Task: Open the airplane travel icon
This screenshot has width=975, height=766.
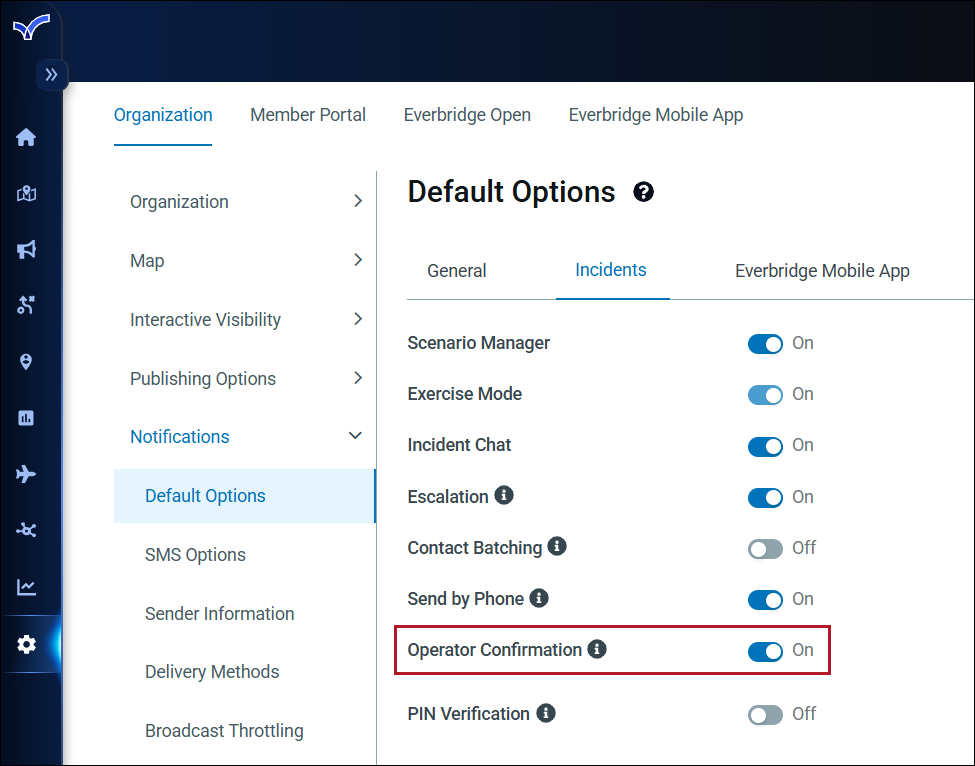Action: tap(27, 474)
